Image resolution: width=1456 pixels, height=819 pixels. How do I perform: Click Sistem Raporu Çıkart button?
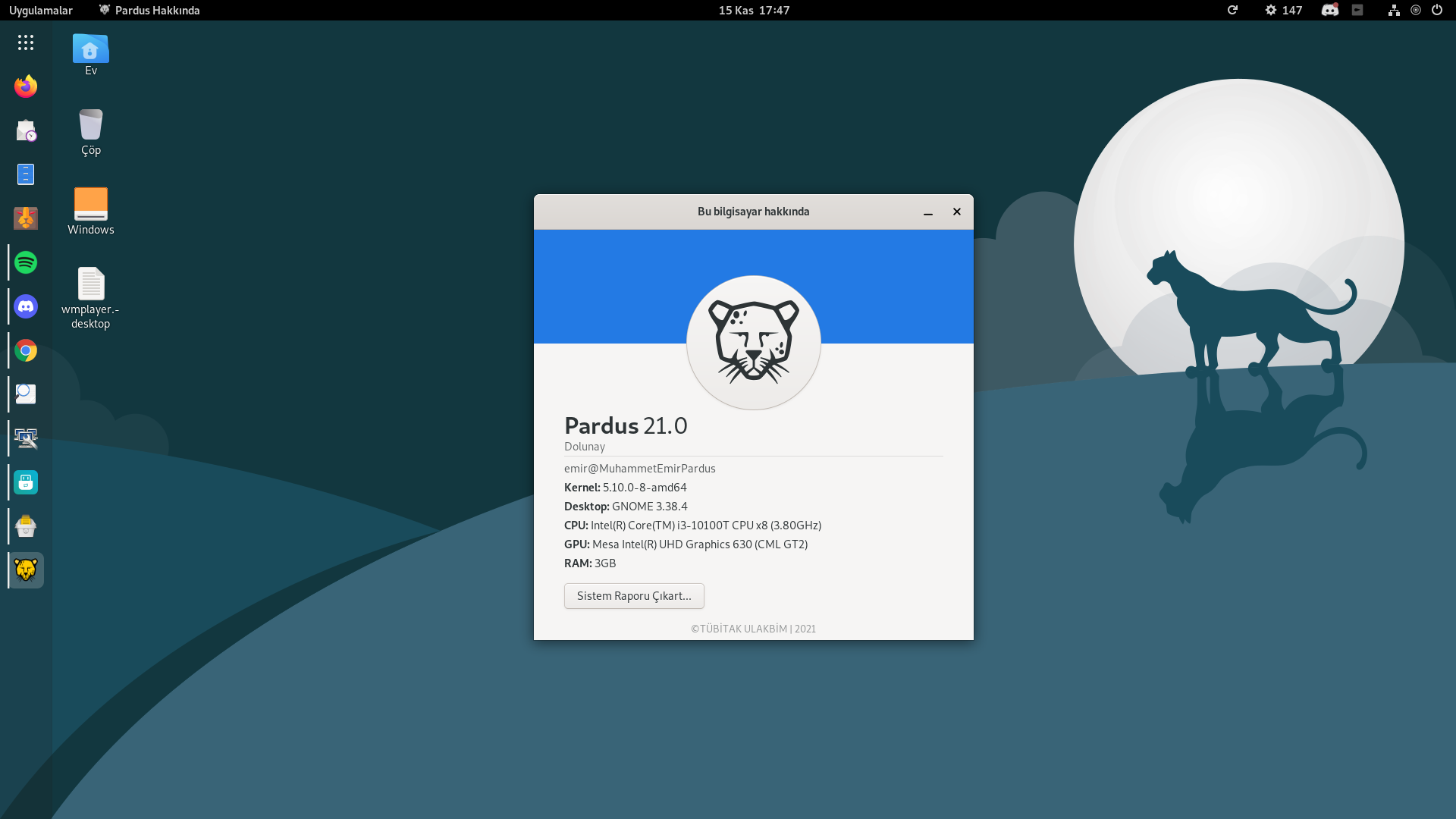pyautogui.click(x=634, y=596)
